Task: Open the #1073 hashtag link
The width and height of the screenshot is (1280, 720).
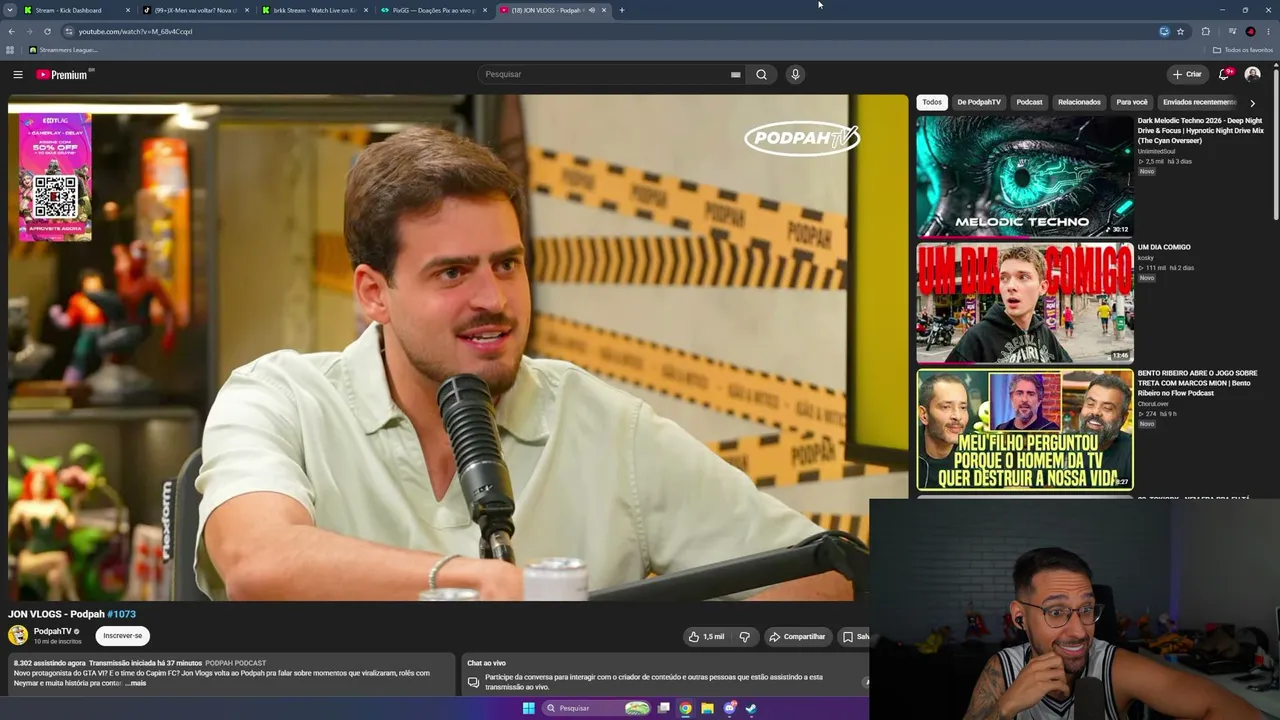Action: 122,614
